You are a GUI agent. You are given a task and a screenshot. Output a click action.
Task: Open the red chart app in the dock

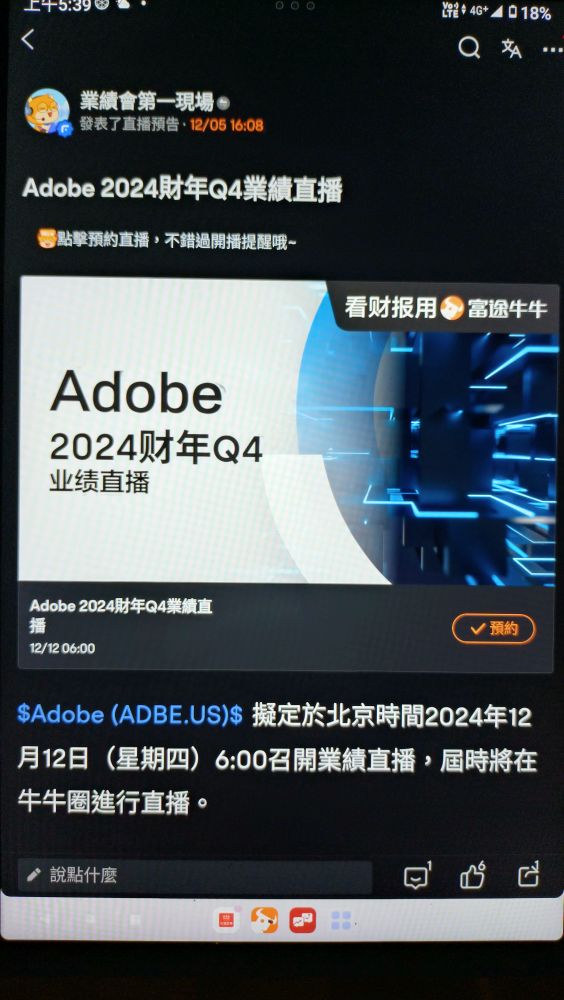point(302,920)
